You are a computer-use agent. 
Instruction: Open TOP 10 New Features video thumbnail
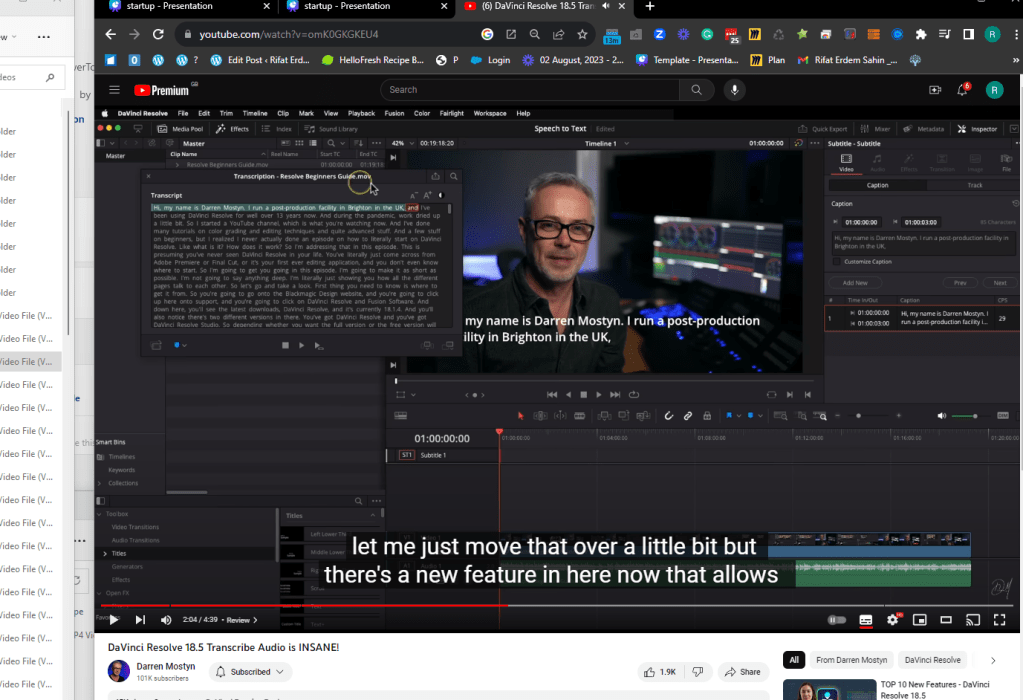[x=829, y=690]
